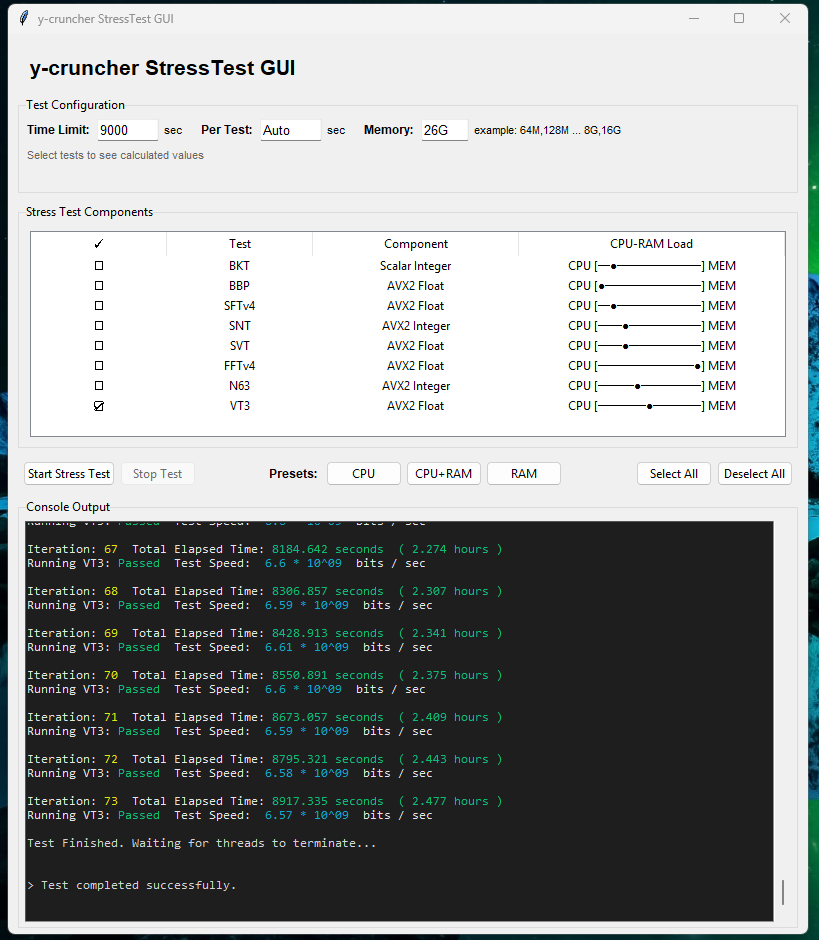
Task: Click the checkmark column header
Action: 99,243
